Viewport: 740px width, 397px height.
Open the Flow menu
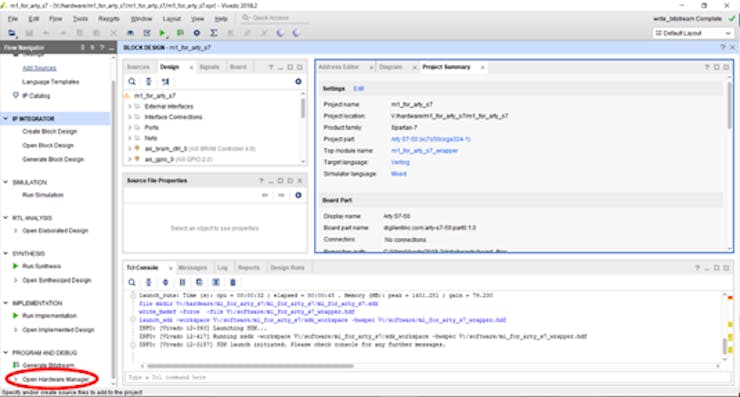pyautogui.click(x=56, y=19)
